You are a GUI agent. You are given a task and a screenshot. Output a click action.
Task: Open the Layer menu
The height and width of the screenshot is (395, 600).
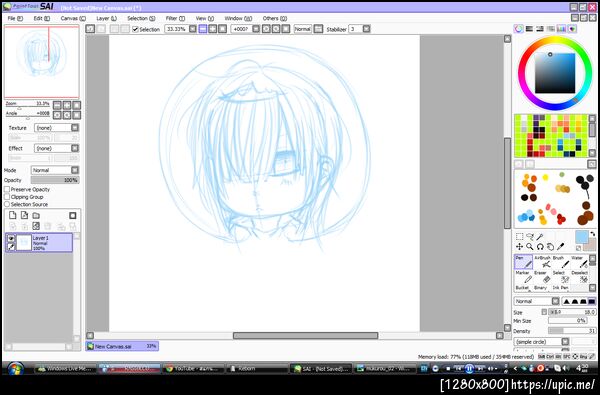tap(106, 18)
